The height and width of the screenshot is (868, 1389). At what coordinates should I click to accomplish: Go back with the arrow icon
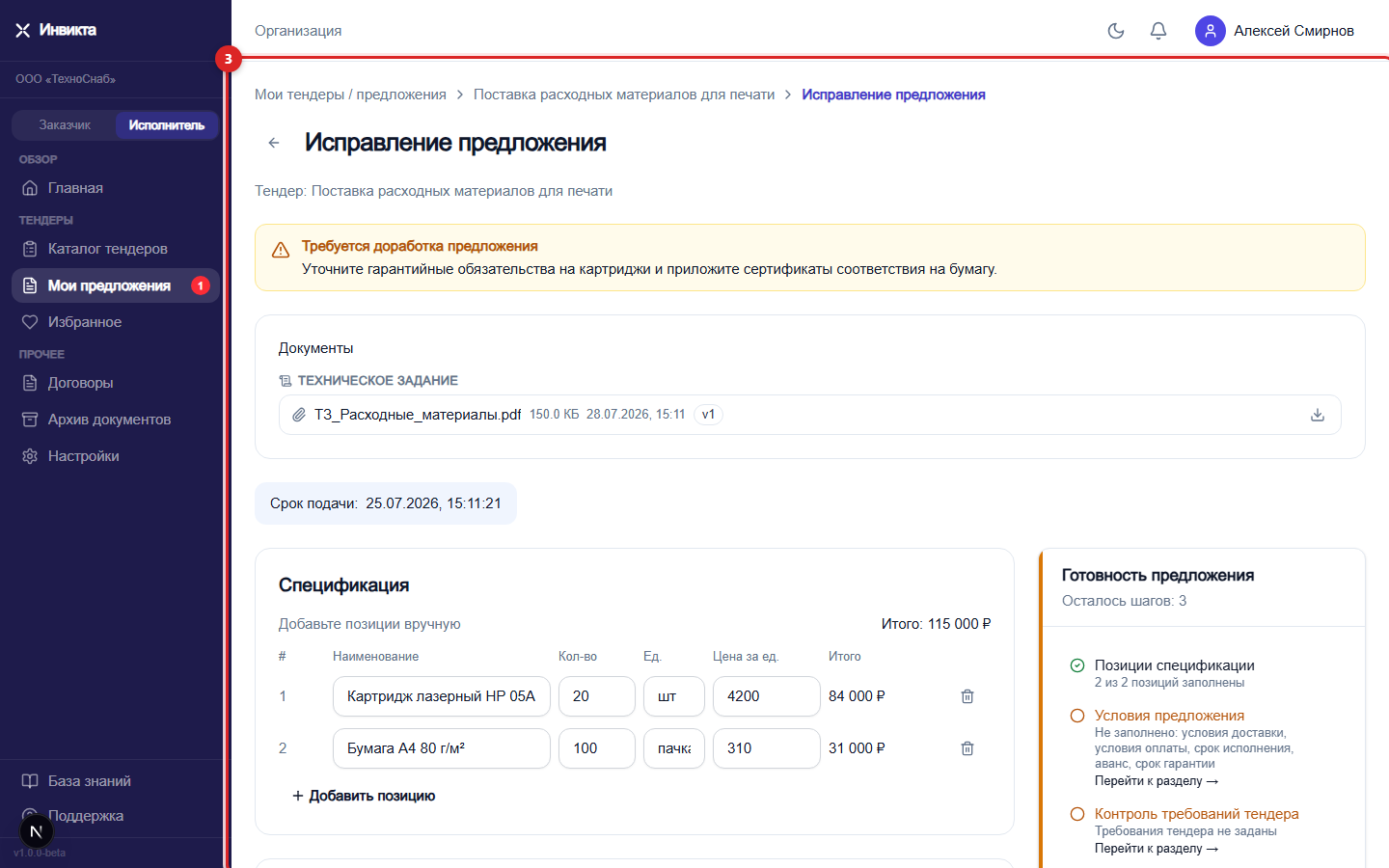[x=274, y=143]
